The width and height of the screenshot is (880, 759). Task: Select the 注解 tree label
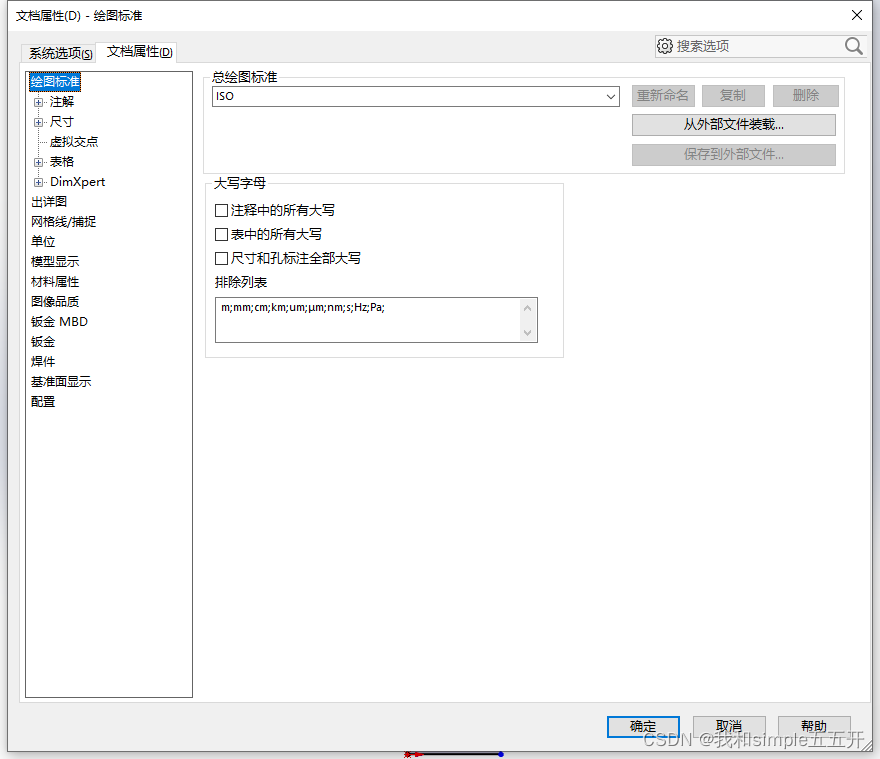coord(62,102)
